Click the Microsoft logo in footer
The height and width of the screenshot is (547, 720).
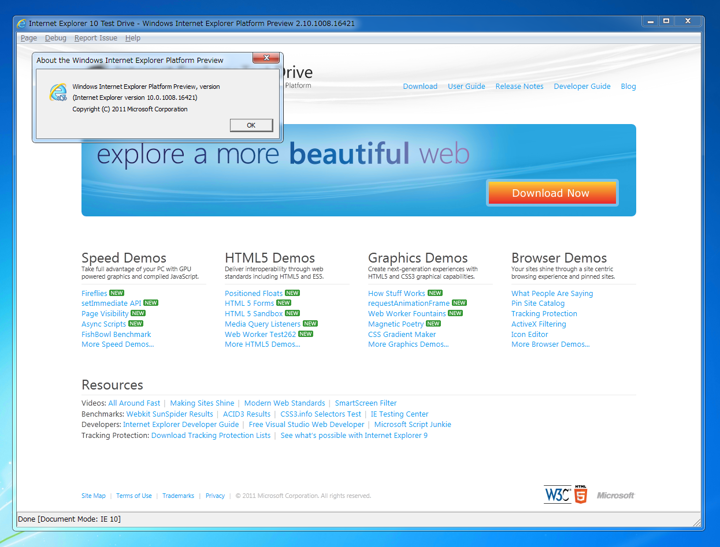[x=615, y=495]
